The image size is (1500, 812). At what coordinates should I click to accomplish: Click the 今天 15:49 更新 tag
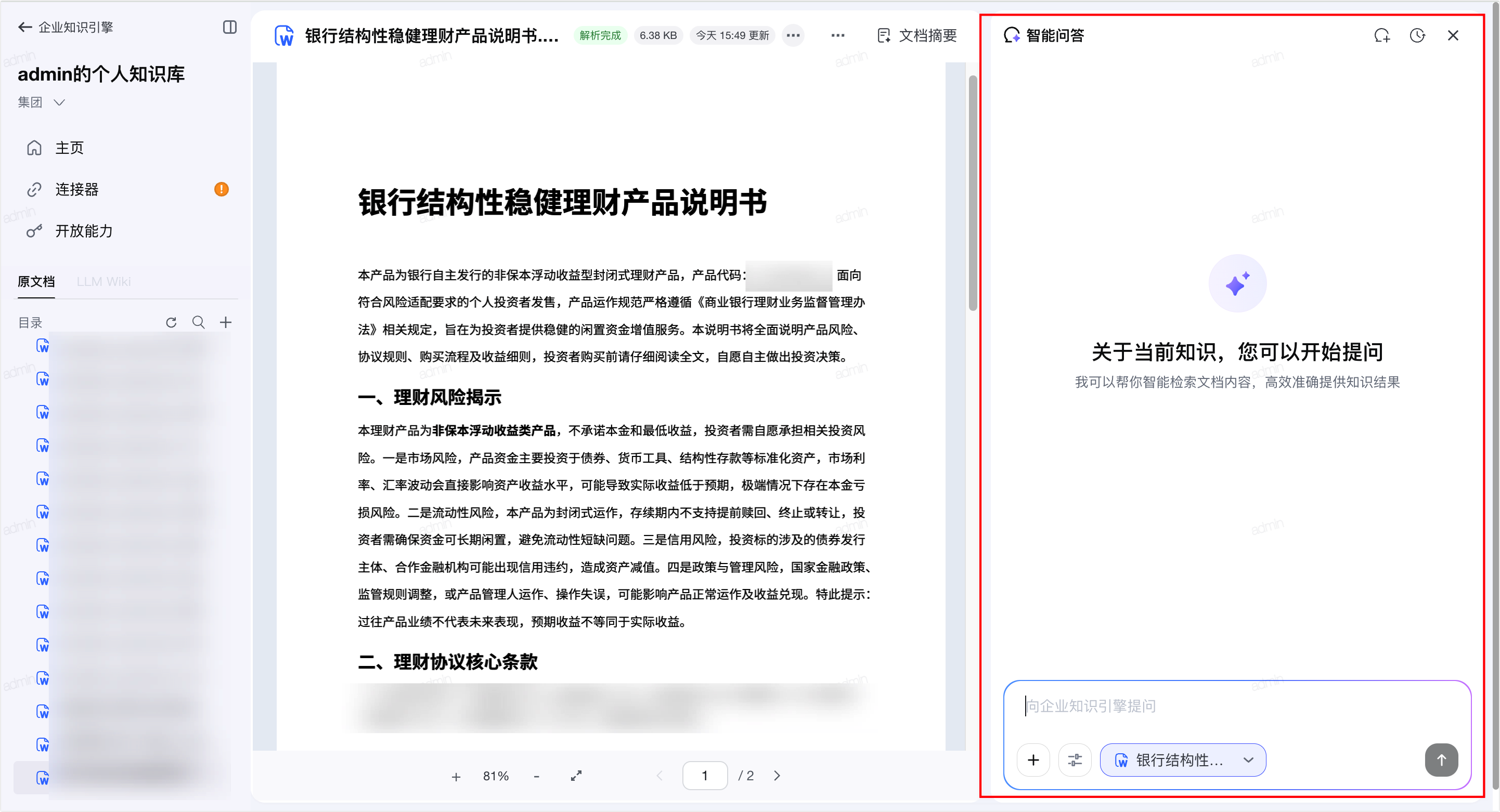click(x=732, y=35)
